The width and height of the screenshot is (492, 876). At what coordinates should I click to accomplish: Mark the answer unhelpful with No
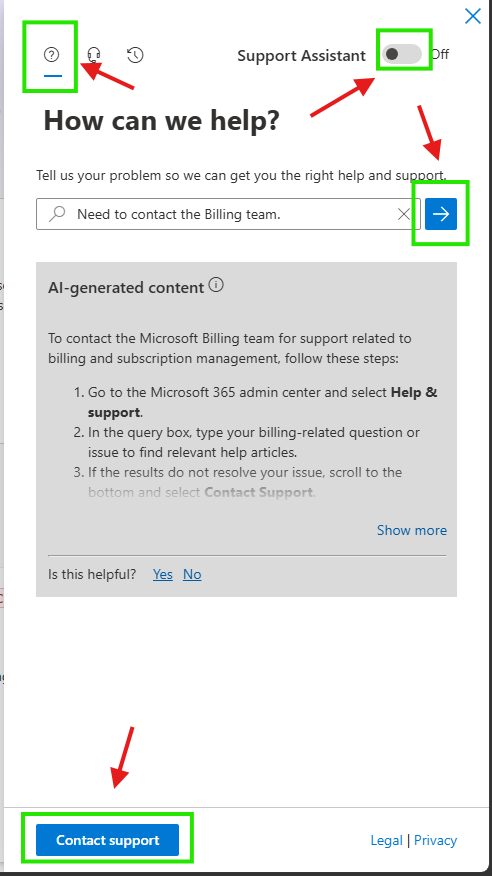pos(192,574)
